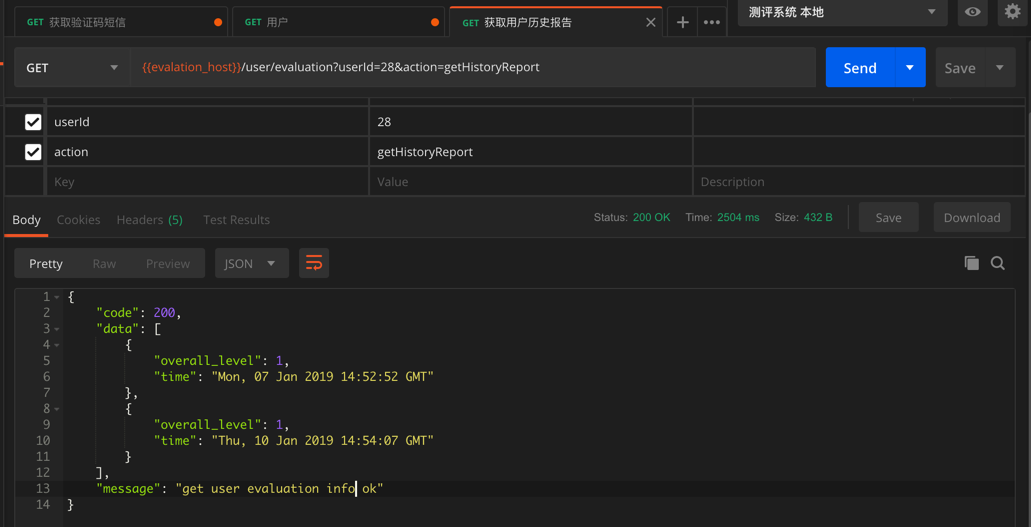Click the Download response button

pyautogui.click(x=971, y=218)
